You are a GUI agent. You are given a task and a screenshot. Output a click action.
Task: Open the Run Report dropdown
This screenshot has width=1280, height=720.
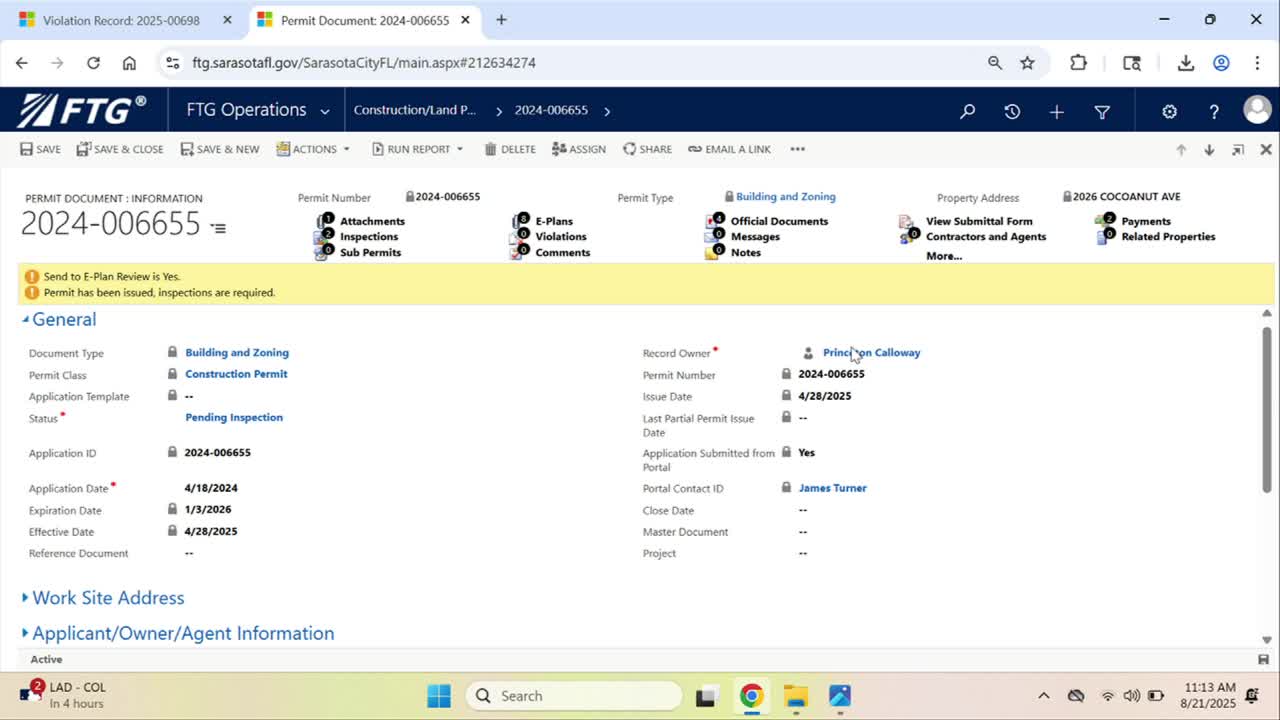(x=418, y=149)
